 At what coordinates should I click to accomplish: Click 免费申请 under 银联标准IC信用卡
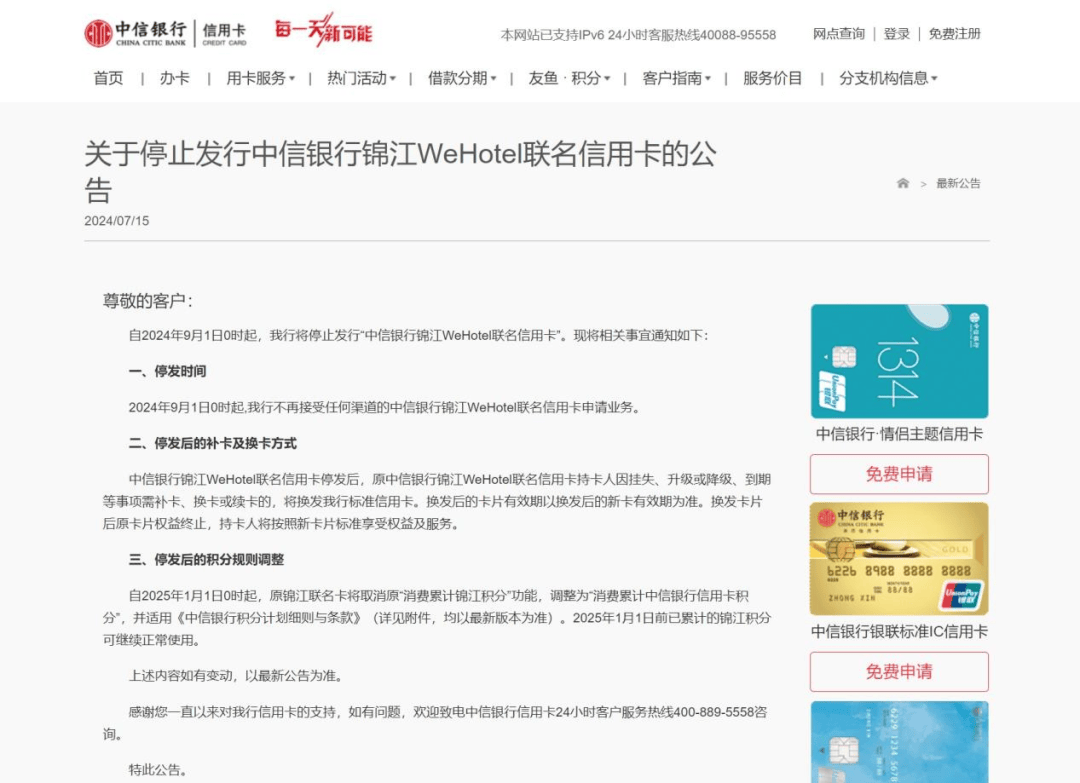pos(900,671)
